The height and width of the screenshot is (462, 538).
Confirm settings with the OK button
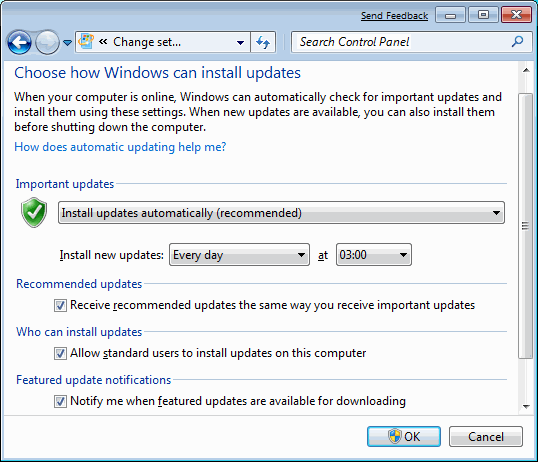pos(404,437)
